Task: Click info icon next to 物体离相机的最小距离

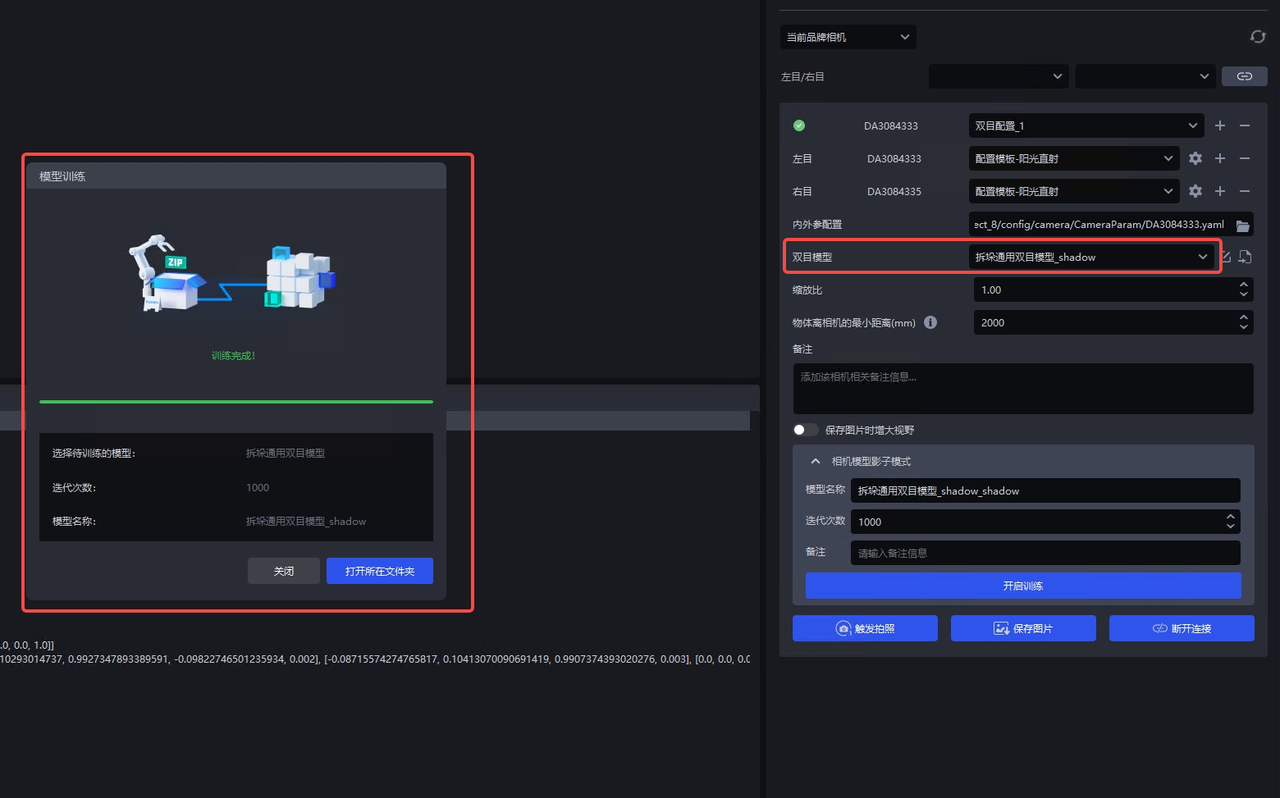Action: coord(930,323)
